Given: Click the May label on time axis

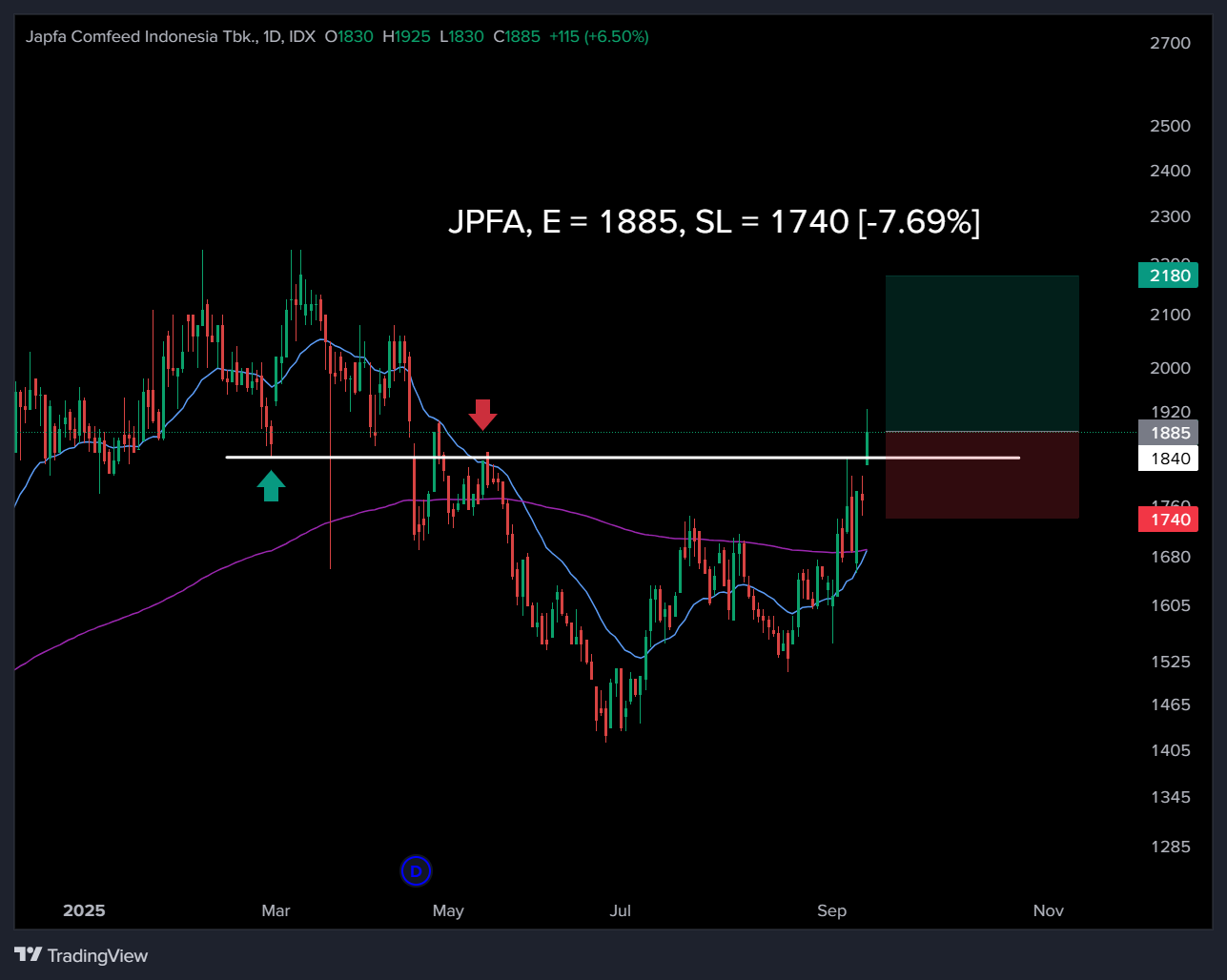Looking at the screenshot, I should (448, 910).
